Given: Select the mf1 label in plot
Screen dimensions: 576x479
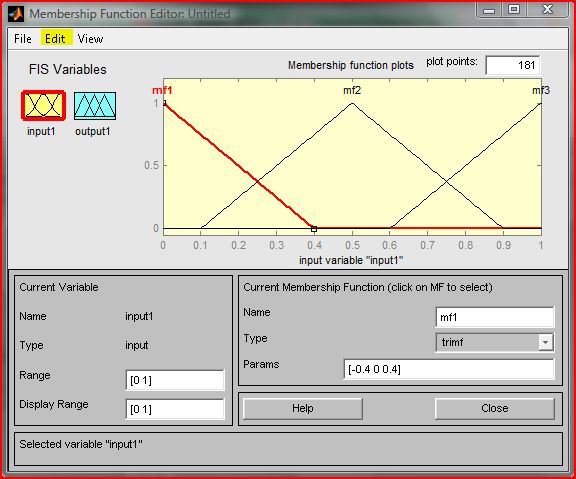Looking at the screenshot, I should [162, 90].
